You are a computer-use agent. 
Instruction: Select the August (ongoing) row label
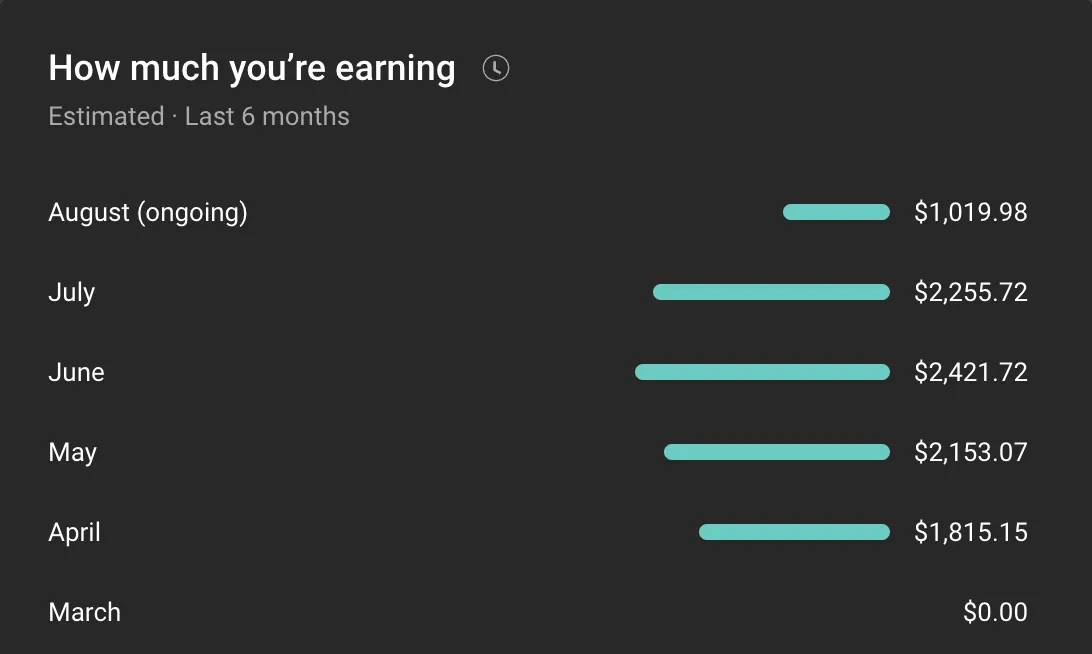[148, 212]
